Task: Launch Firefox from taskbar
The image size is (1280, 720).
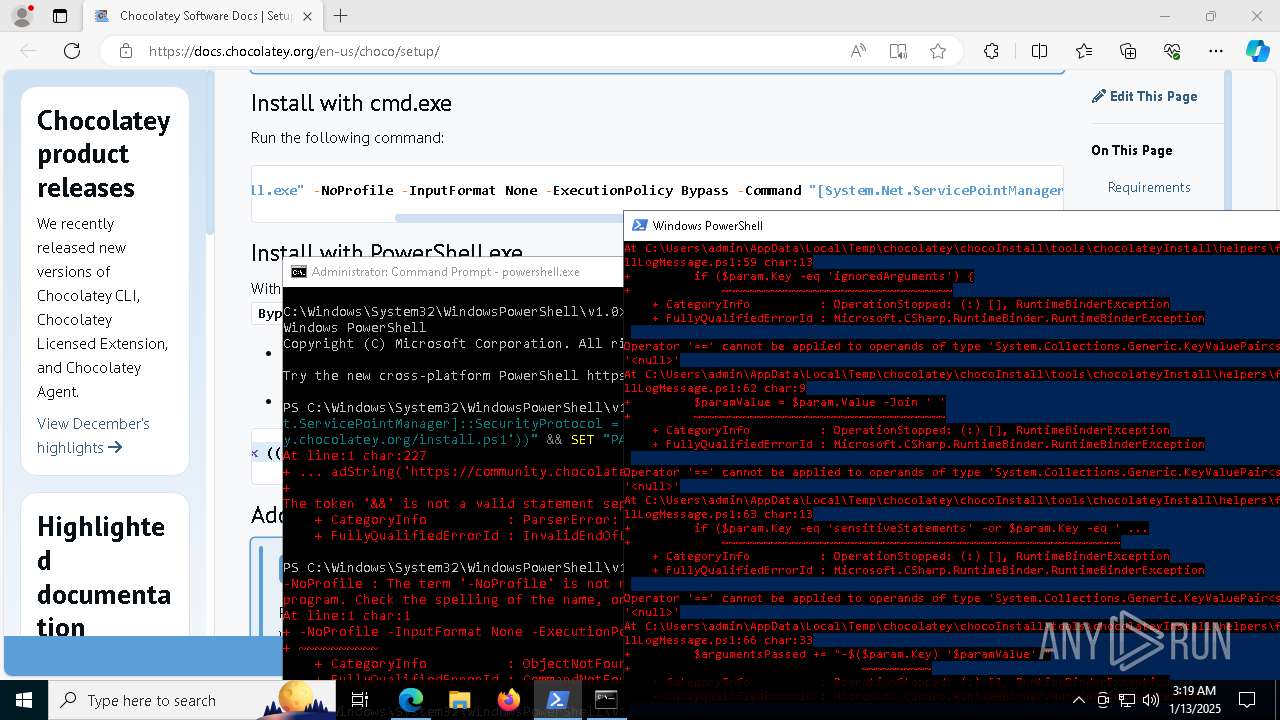Action: tap(509, 700)
